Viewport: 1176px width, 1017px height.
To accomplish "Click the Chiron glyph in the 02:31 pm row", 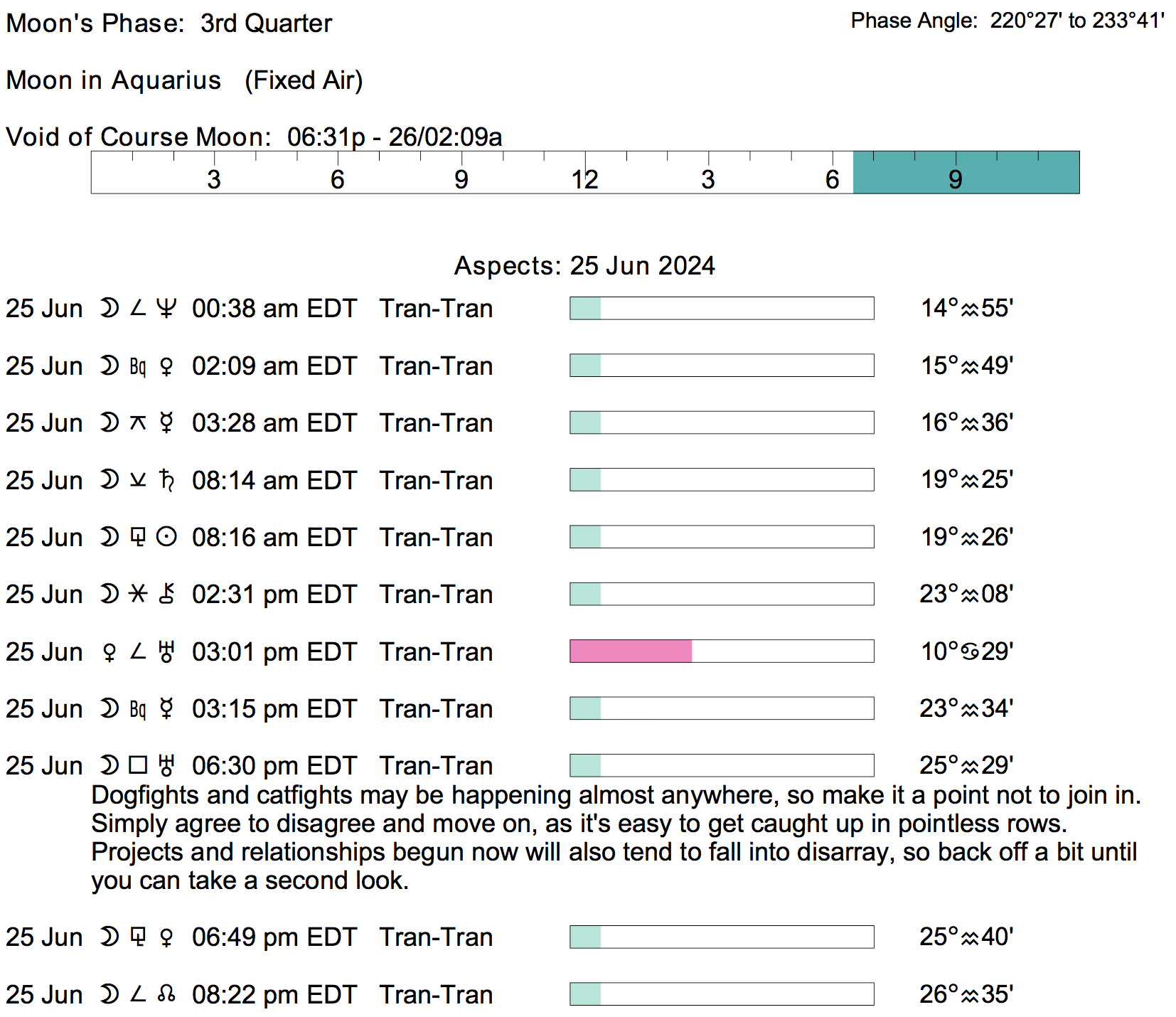I will 166,594.
